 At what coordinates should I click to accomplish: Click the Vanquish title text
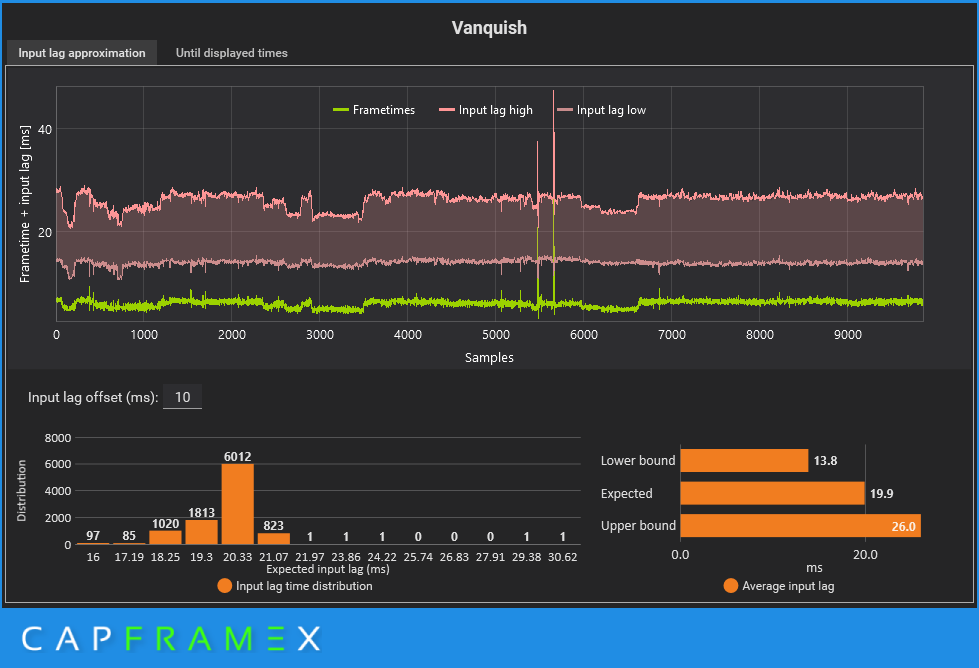click(490, 28)
